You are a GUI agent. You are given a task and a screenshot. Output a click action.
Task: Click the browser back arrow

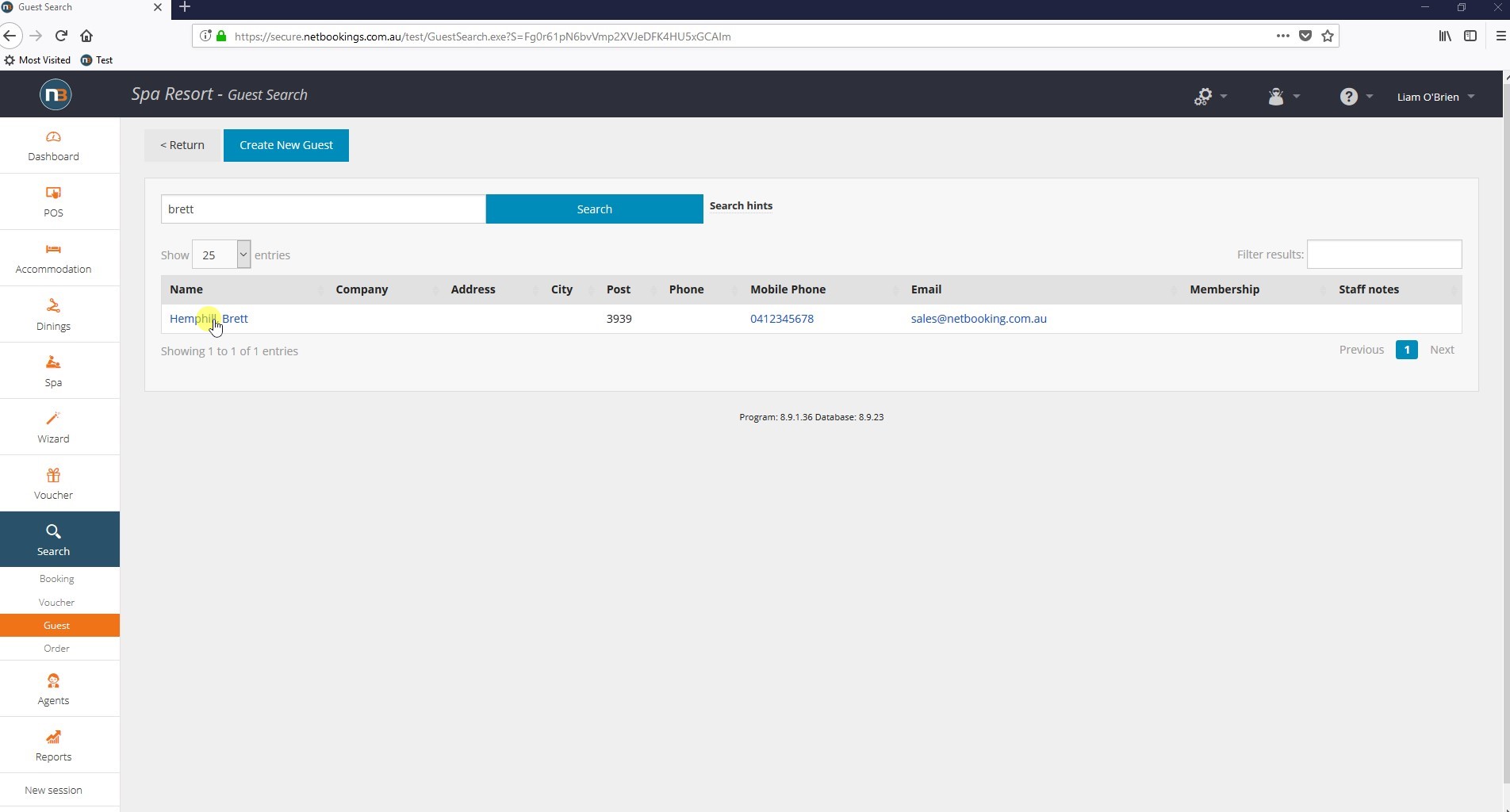10,36
